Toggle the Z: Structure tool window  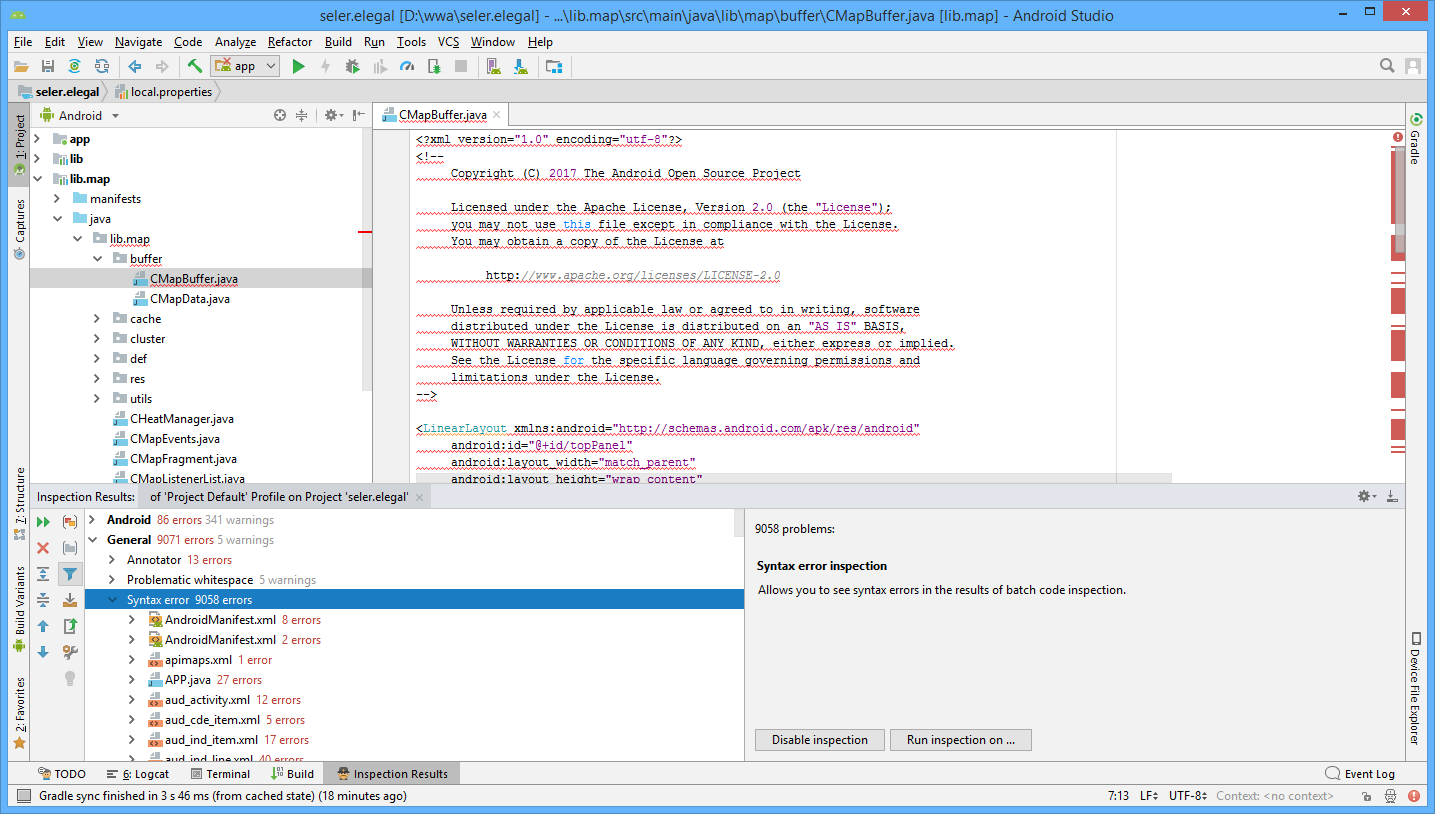click(19, 503)
